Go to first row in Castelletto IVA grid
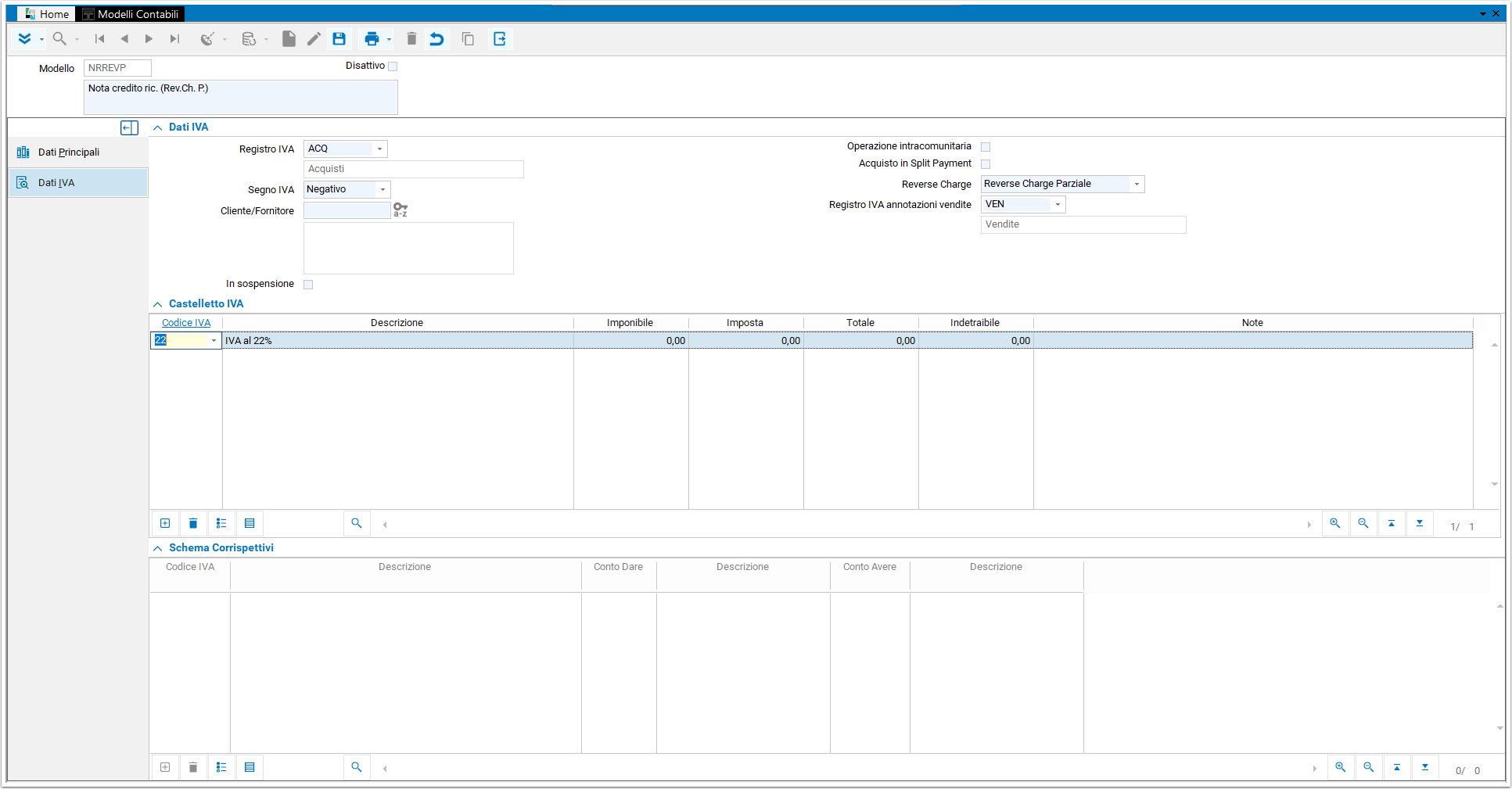The image size is (1512, 789). pos(1392,523)
